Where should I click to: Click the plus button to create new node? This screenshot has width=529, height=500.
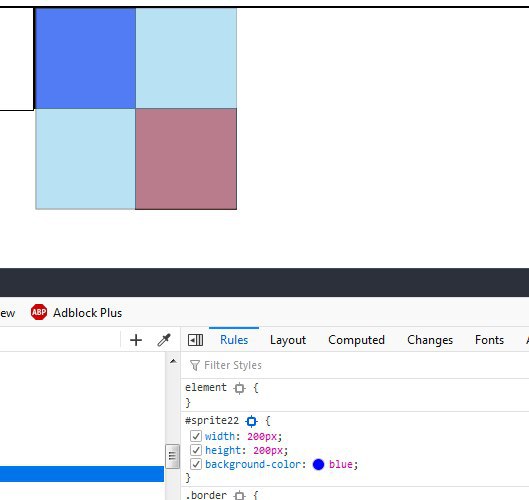tap(136, 340)
